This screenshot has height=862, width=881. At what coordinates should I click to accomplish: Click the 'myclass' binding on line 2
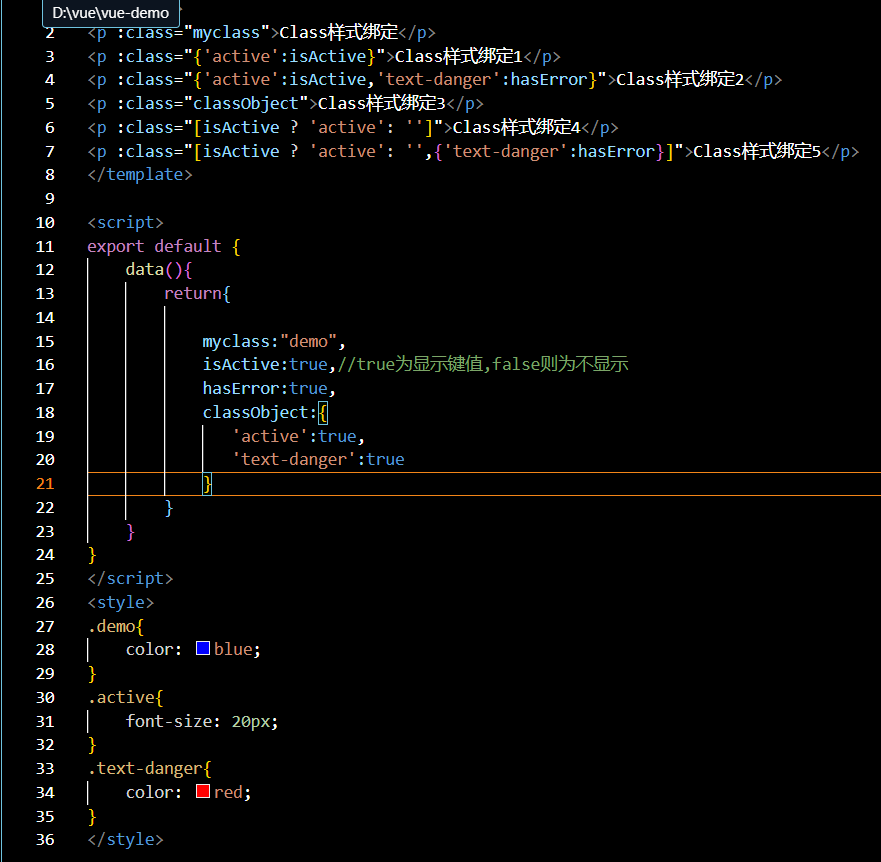(226, 33)
